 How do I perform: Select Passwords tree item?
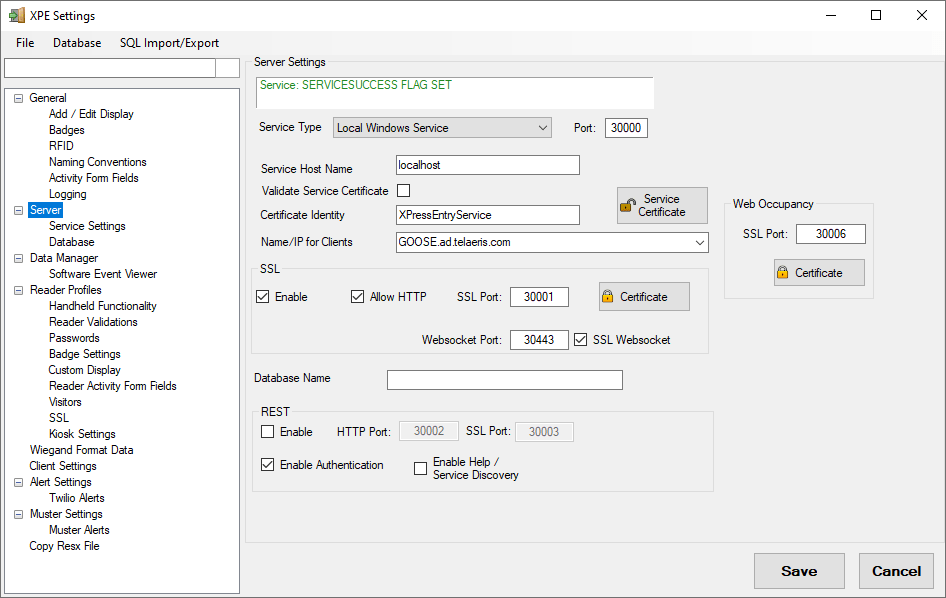pos(74,338)
